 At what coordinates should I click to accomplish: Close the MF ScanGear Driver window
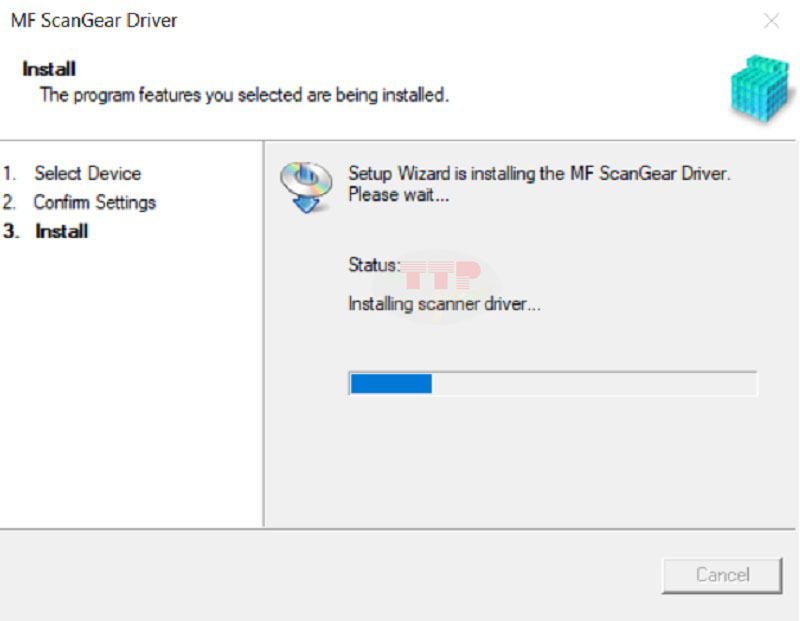click(x=771, y=21)
